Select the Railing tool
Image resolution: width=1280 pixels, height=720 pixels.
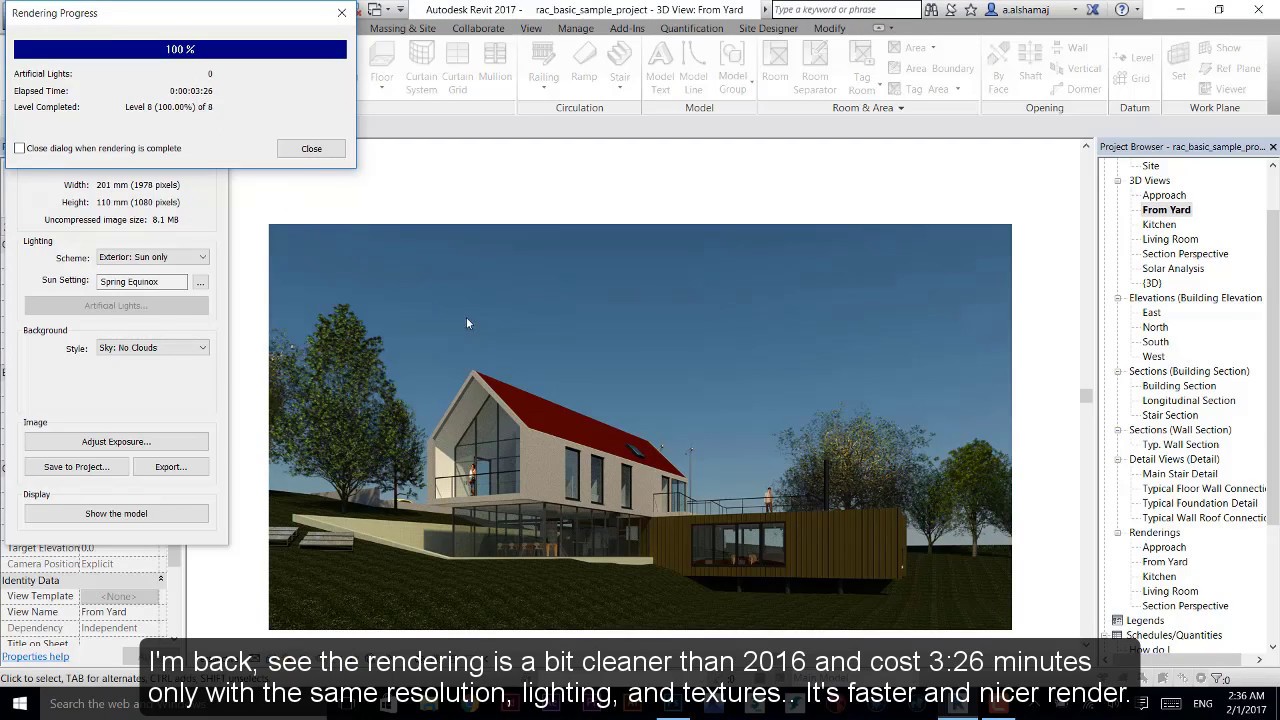(544, 65)
